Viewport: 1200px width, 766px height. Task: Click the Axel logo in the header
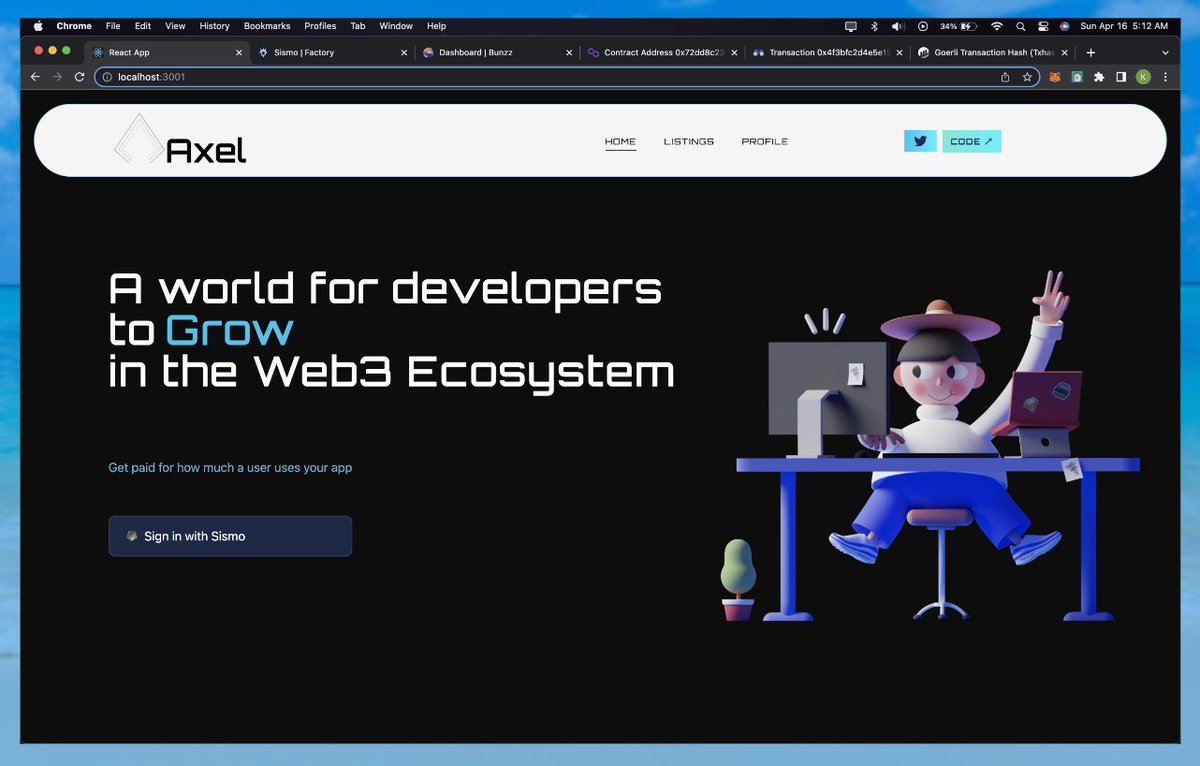pyautogui.click(x=180, y=140)
